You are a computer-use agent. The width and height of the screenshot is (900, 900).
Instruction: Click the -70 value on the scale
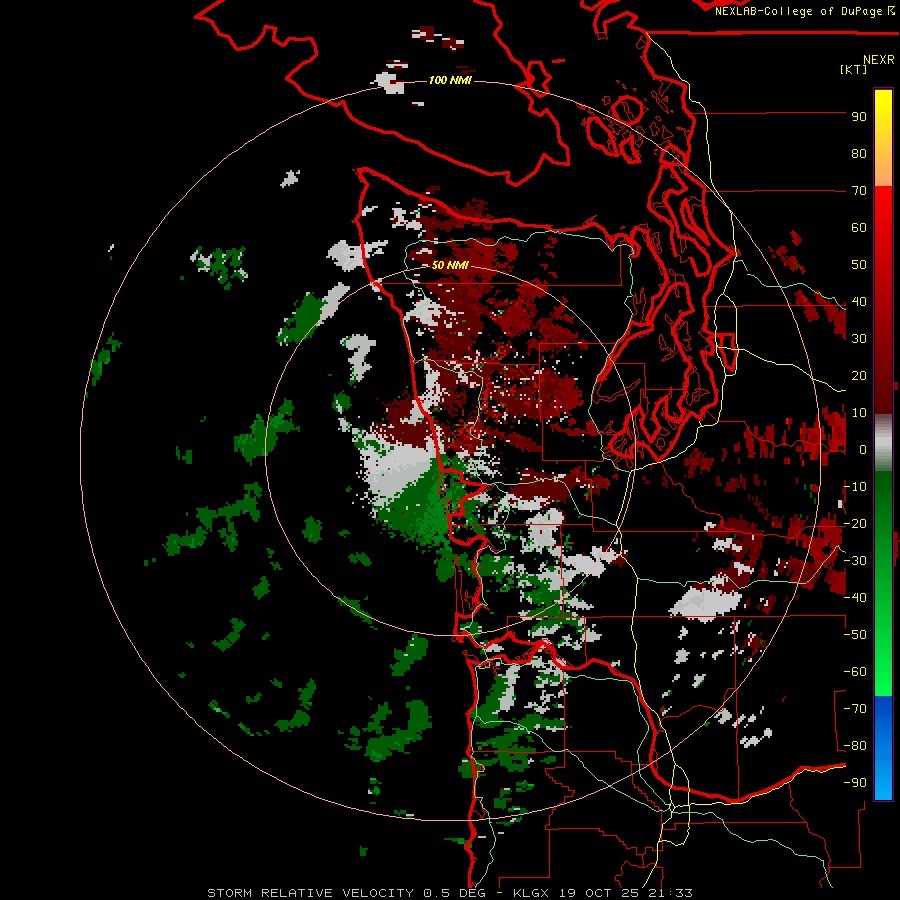tap(855, 709)
